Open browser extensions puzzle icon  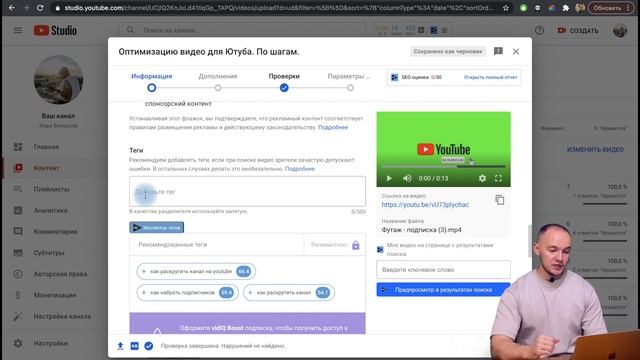tap(565, 8)
